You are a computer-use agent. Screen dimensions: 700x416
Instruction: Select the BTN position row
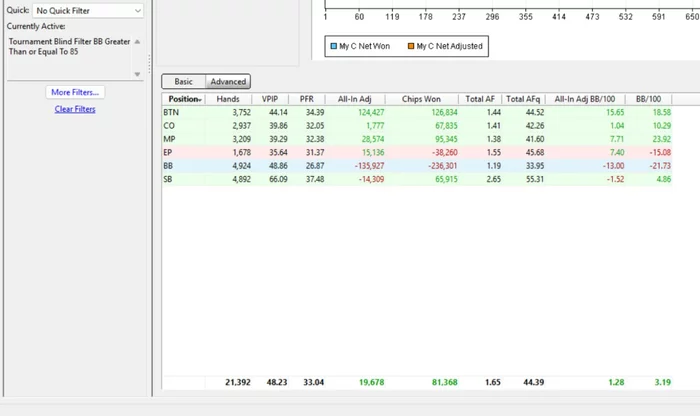pos(417,112)
